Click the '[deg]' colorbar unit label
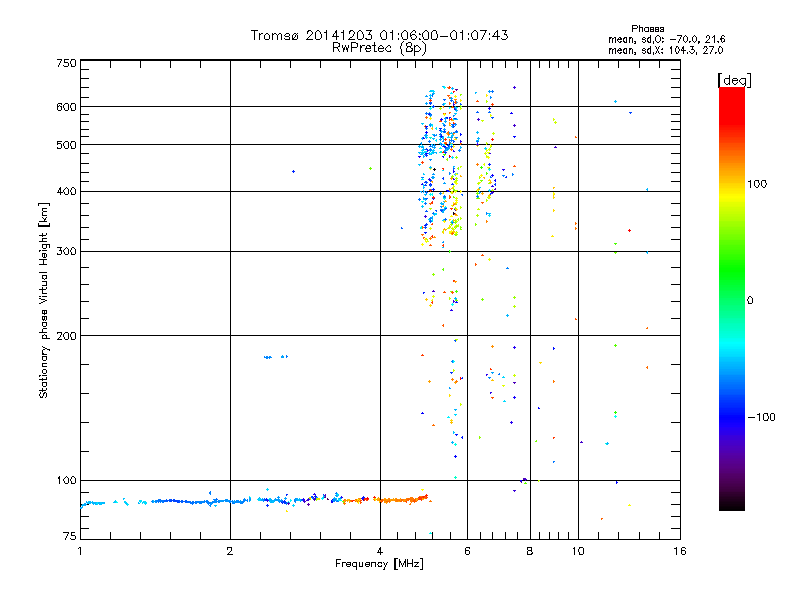This screenshot has width=800, height=600. 734,80
